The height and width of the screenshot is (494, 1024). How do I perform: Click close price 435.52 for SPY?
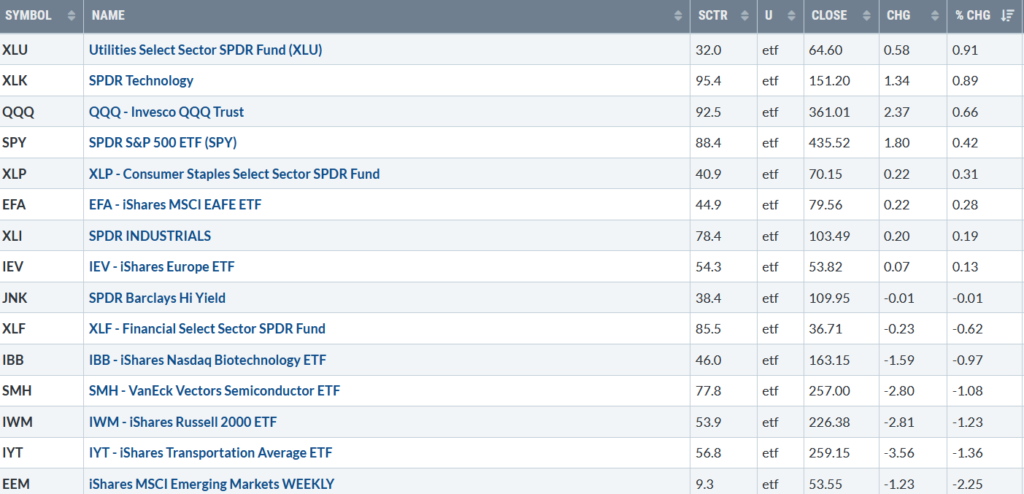[831, 143]
